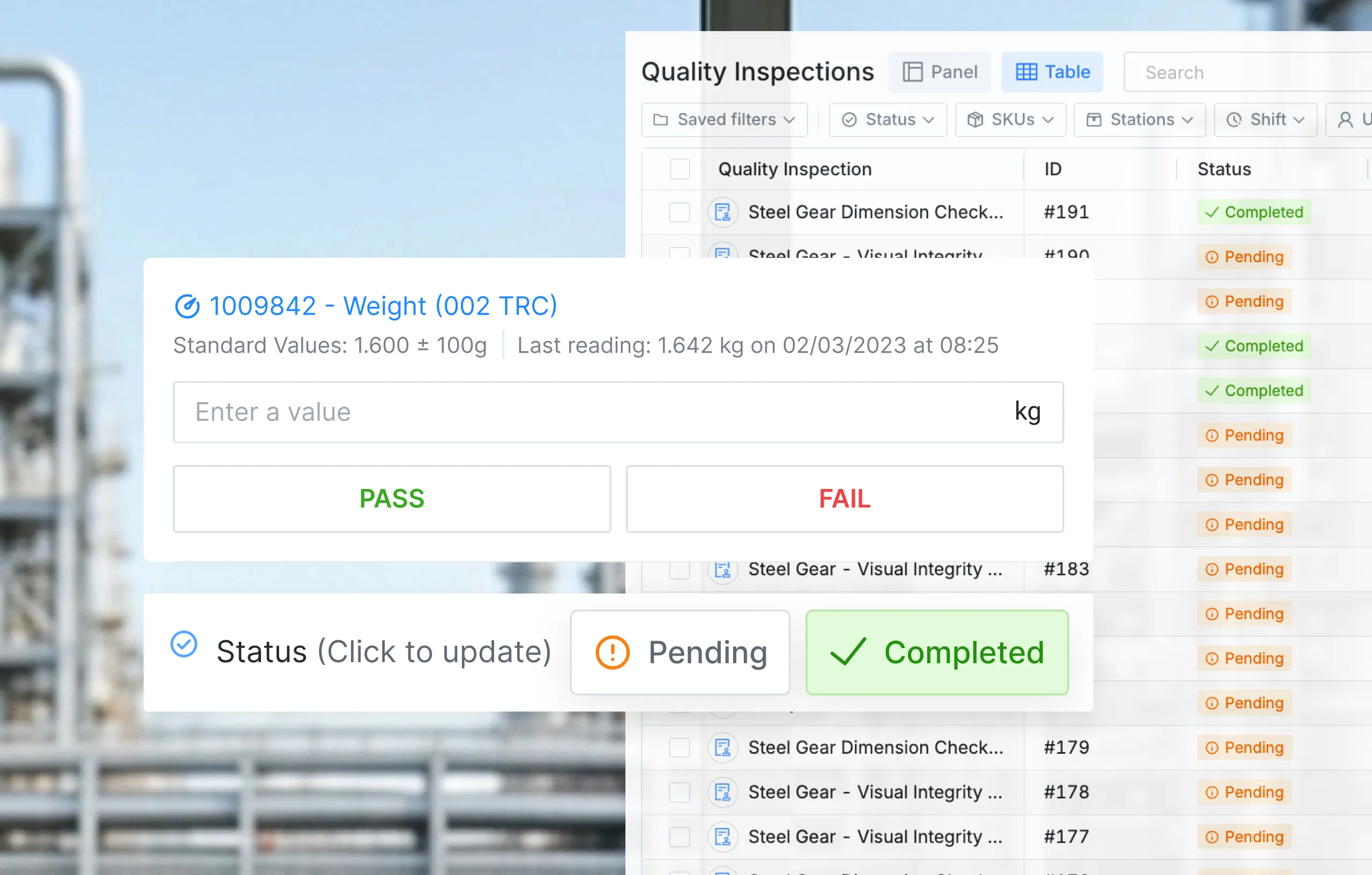Viewport: 1372px width, 875px height.
Task: Click the Completed status badge for row #191
Action: (1254, 212)
